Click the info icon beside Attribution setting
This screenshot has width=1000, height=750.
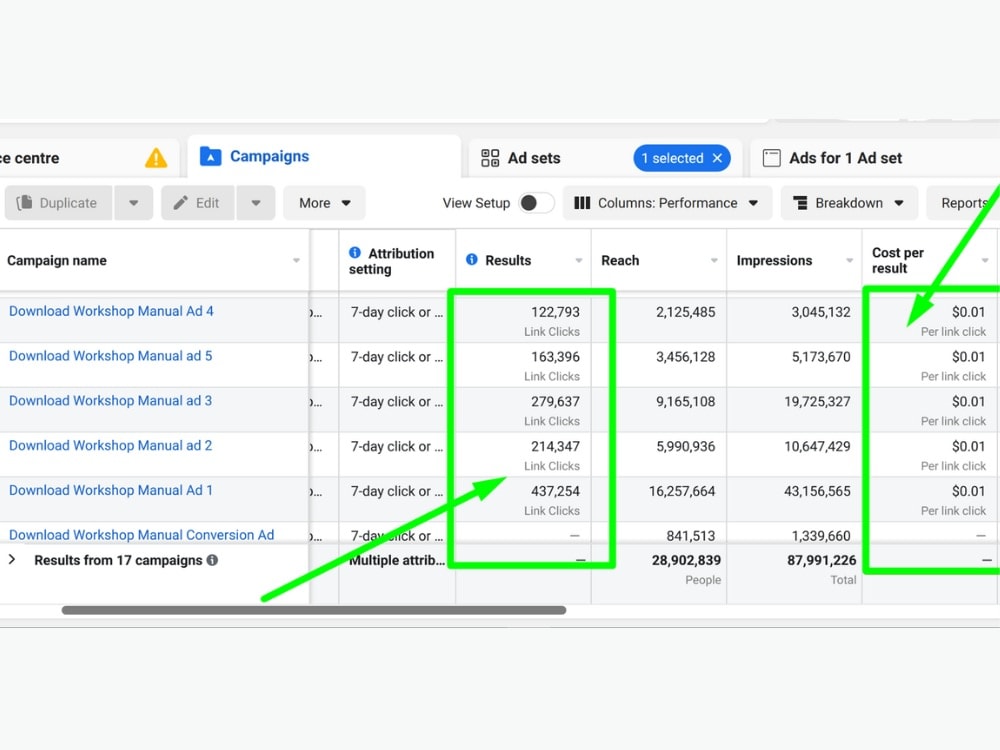[x=355, y=253]
